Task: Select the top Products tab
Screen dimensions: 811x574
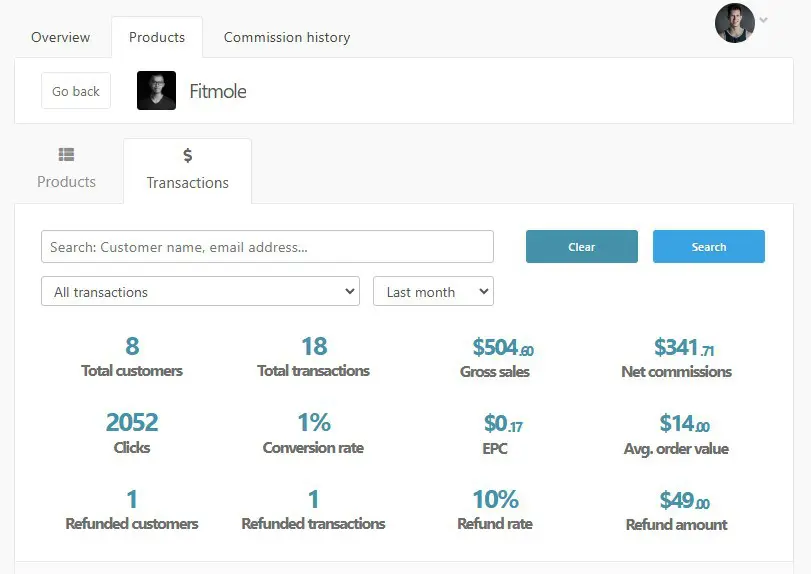Action: [157, 37]
